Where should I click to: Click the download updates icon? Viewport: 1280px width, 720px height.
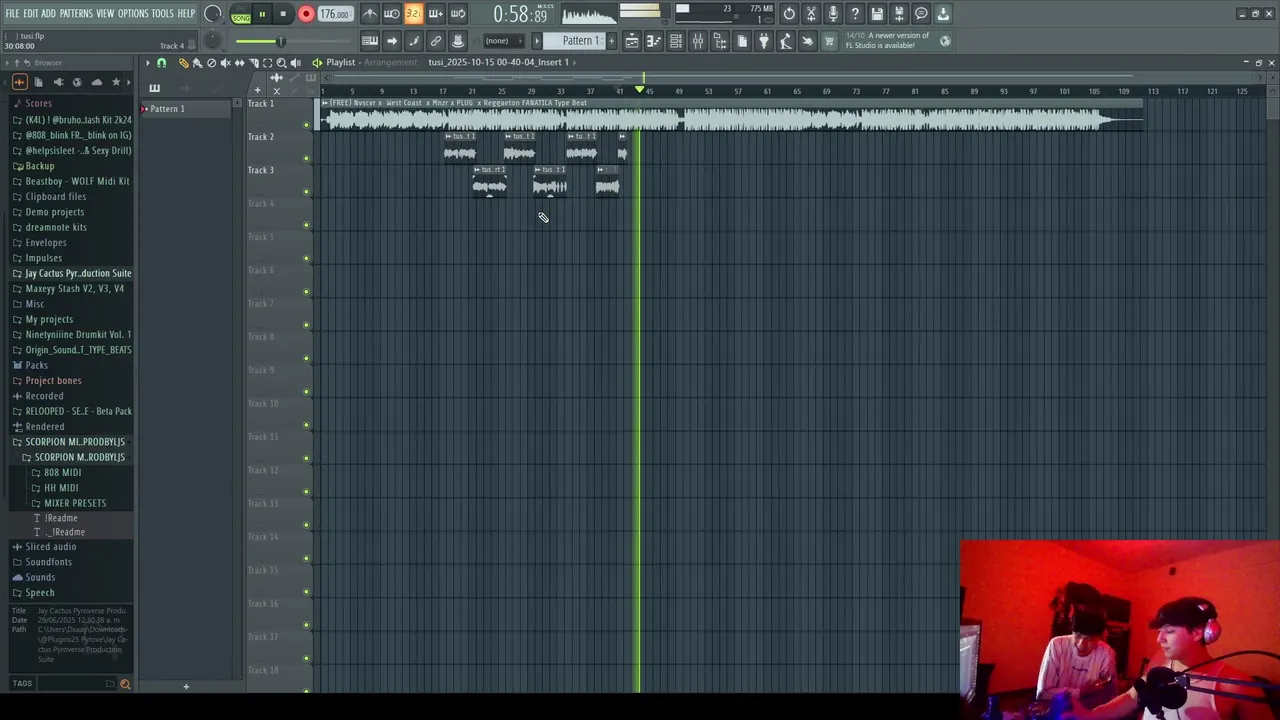[x=943, y=14]
